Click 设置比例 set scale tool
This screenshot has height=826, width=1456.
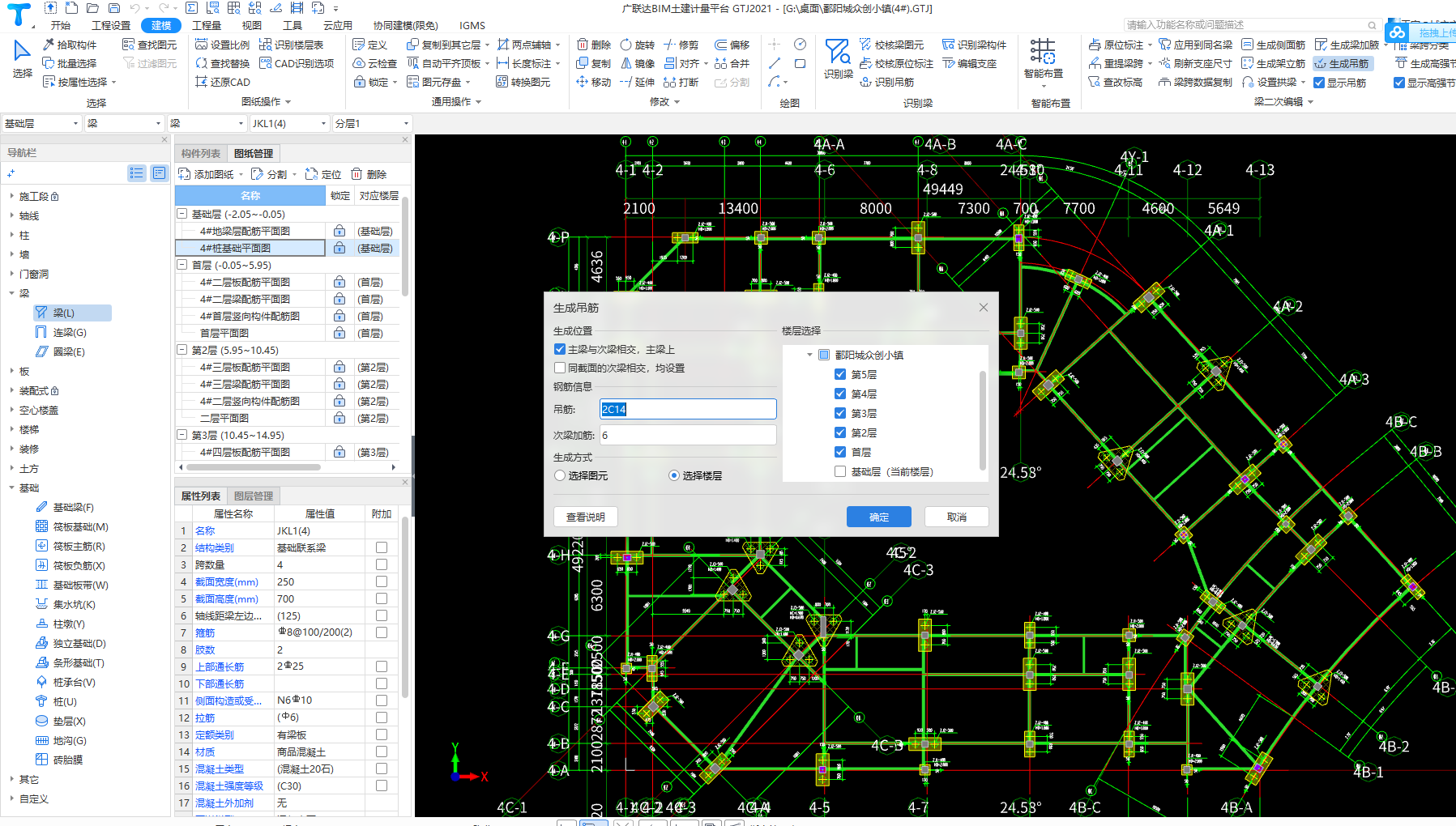point(223,45)
